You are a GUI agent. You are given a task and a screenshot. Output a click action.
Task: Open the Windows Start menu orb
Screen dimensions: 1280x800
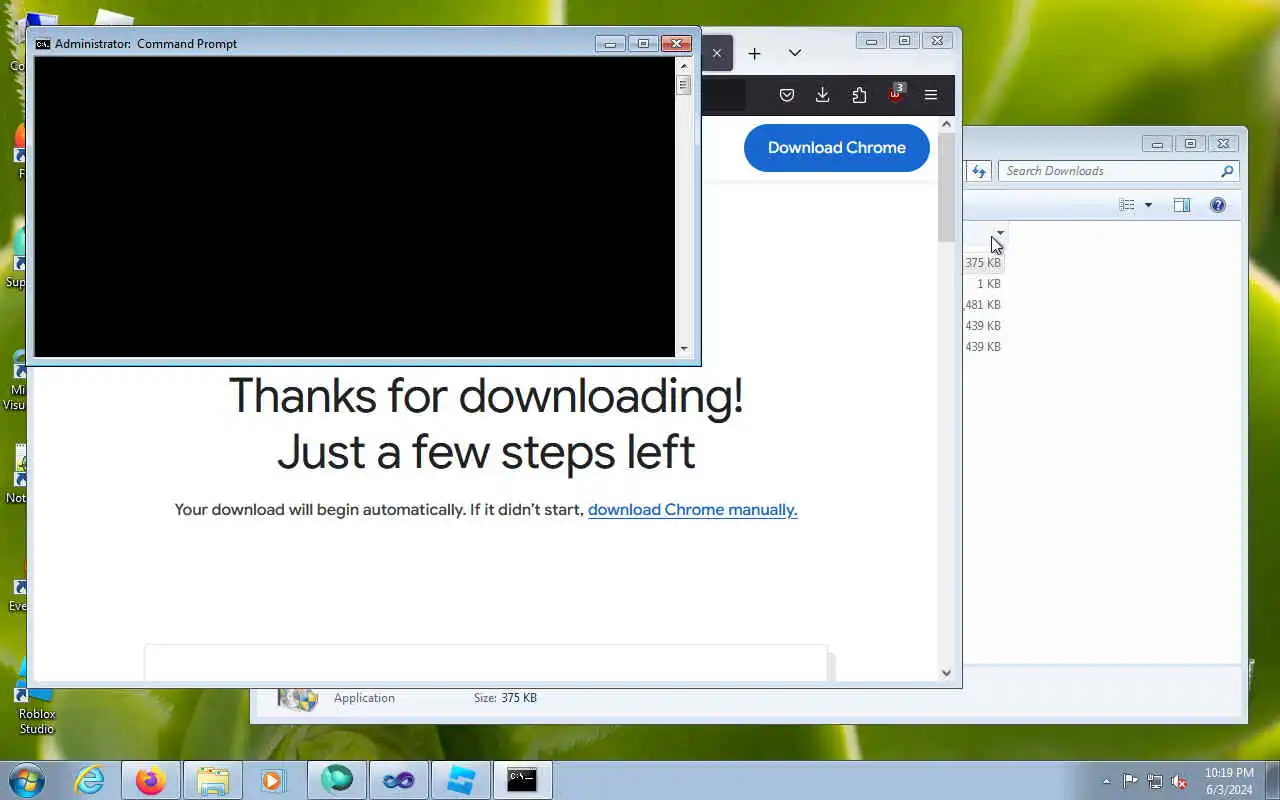pyautogui.click(x=27, y=780)
